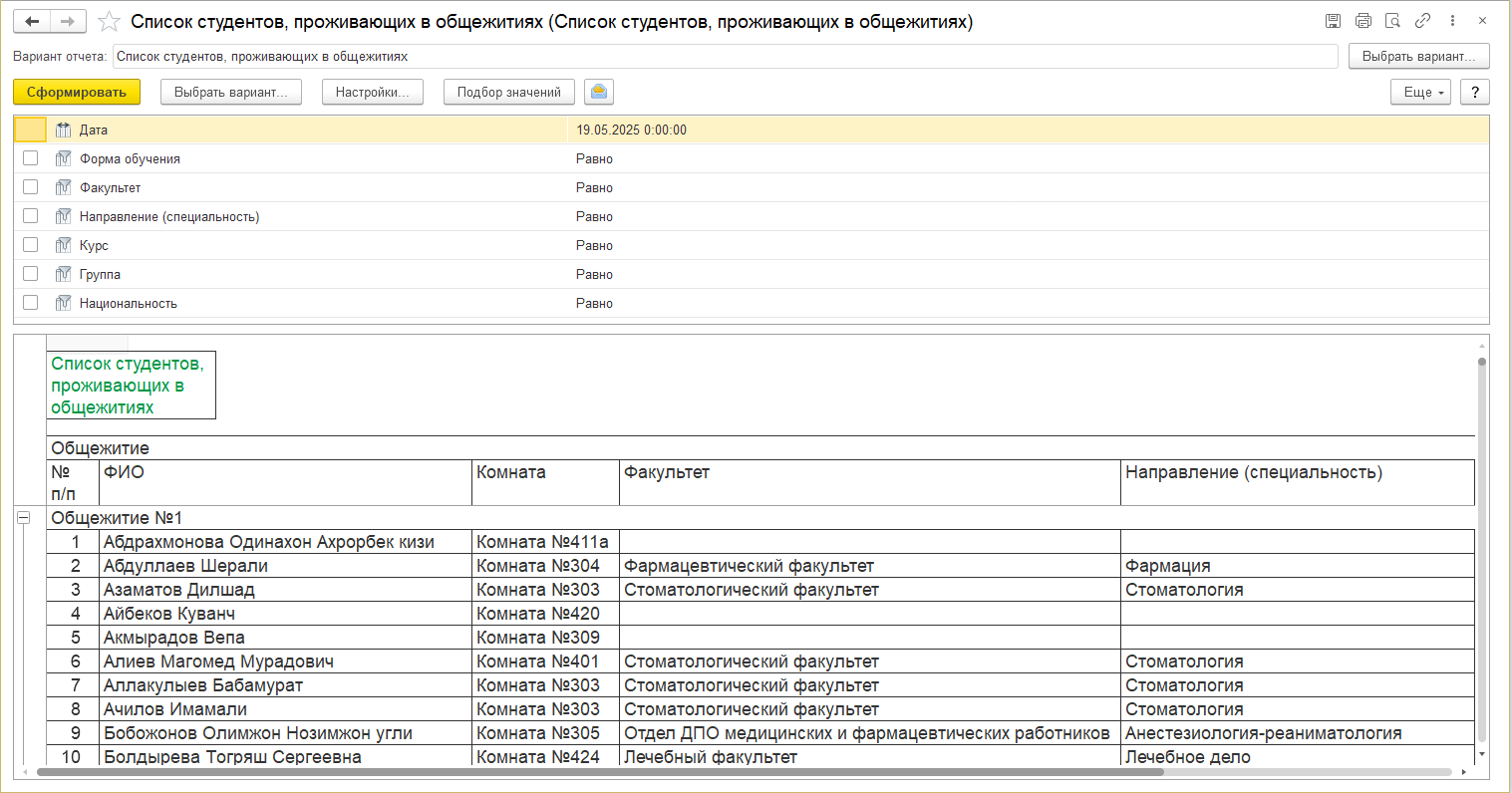The image size is (1512, 793).
Task: Select cell Абдуллаев Шерали
Action: pos(286,566)
